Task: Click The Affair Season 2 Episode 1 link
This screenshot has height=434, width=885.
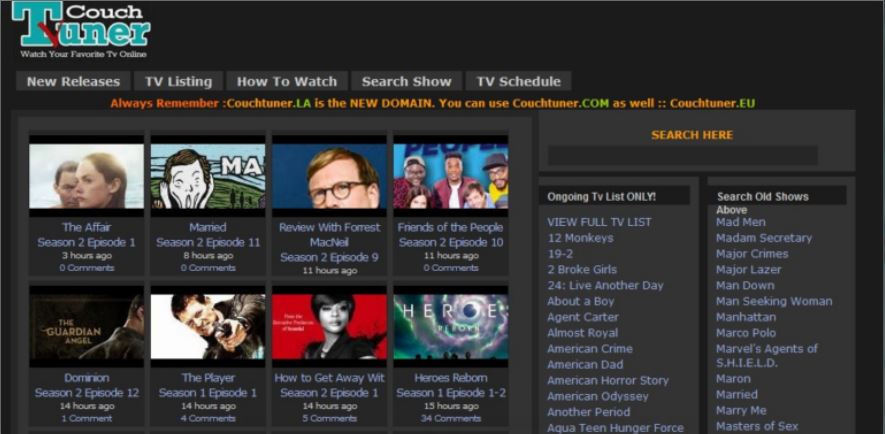Action: [x=86, y=235]
